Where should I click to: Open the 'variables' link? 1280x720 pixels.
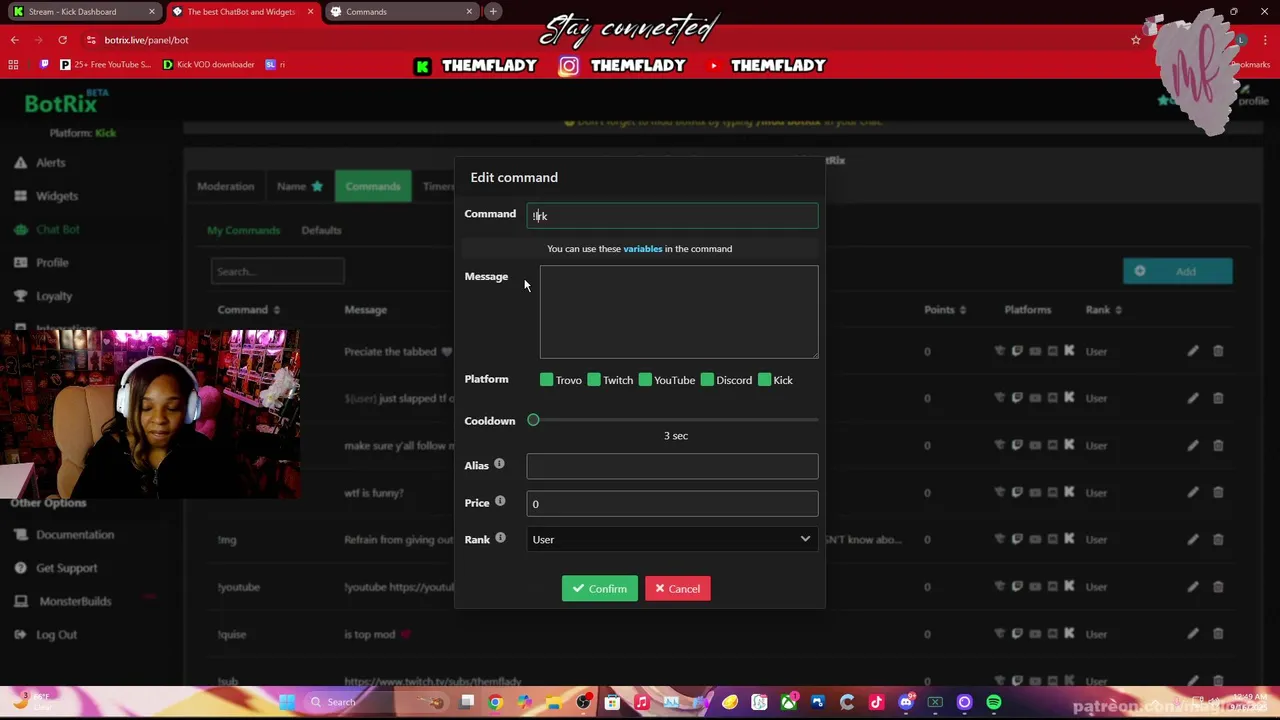click(643, 249)
